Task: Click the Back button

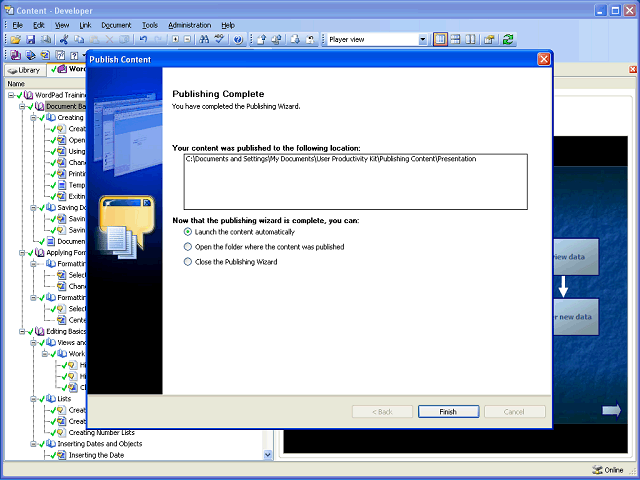Action: coord(382,412)
